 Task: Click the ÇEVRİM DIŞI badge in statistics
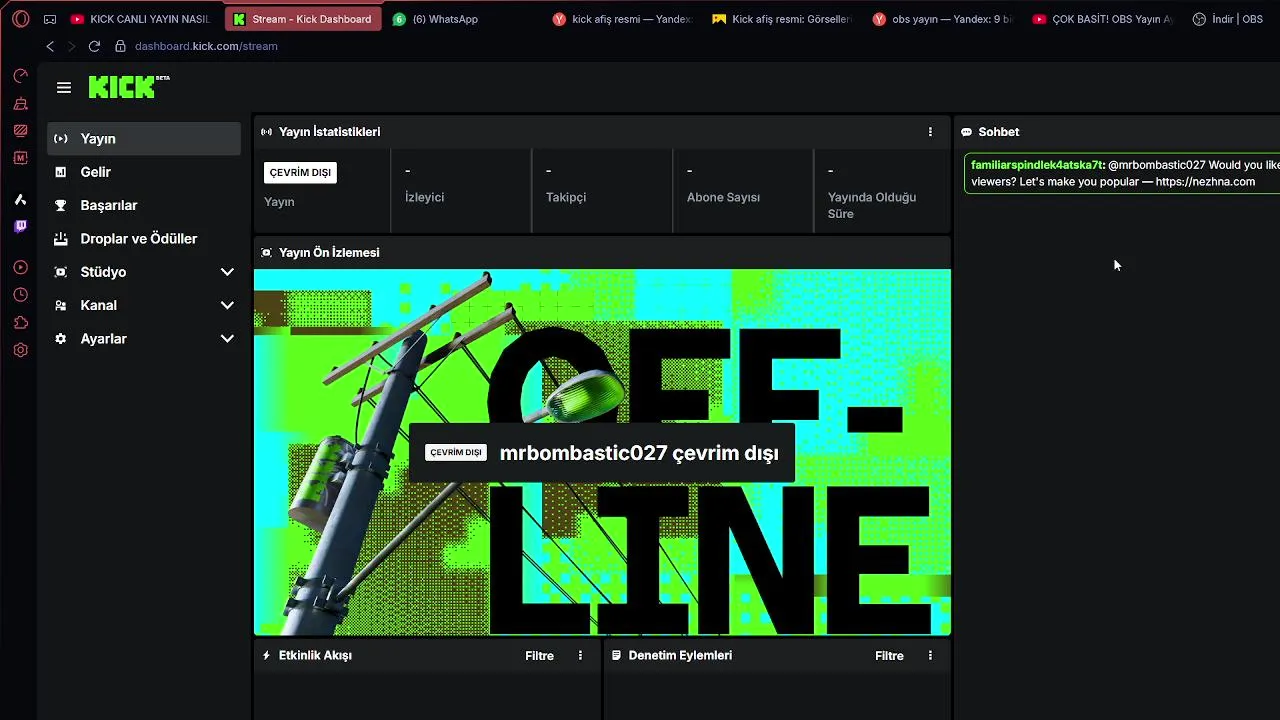(300, 173)
